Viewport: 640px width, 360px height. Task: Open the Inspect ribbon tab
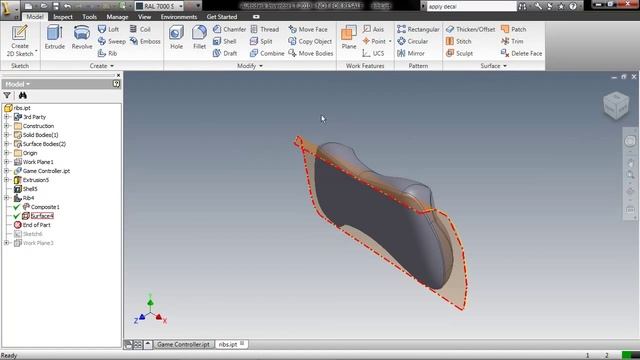[63, 17]
